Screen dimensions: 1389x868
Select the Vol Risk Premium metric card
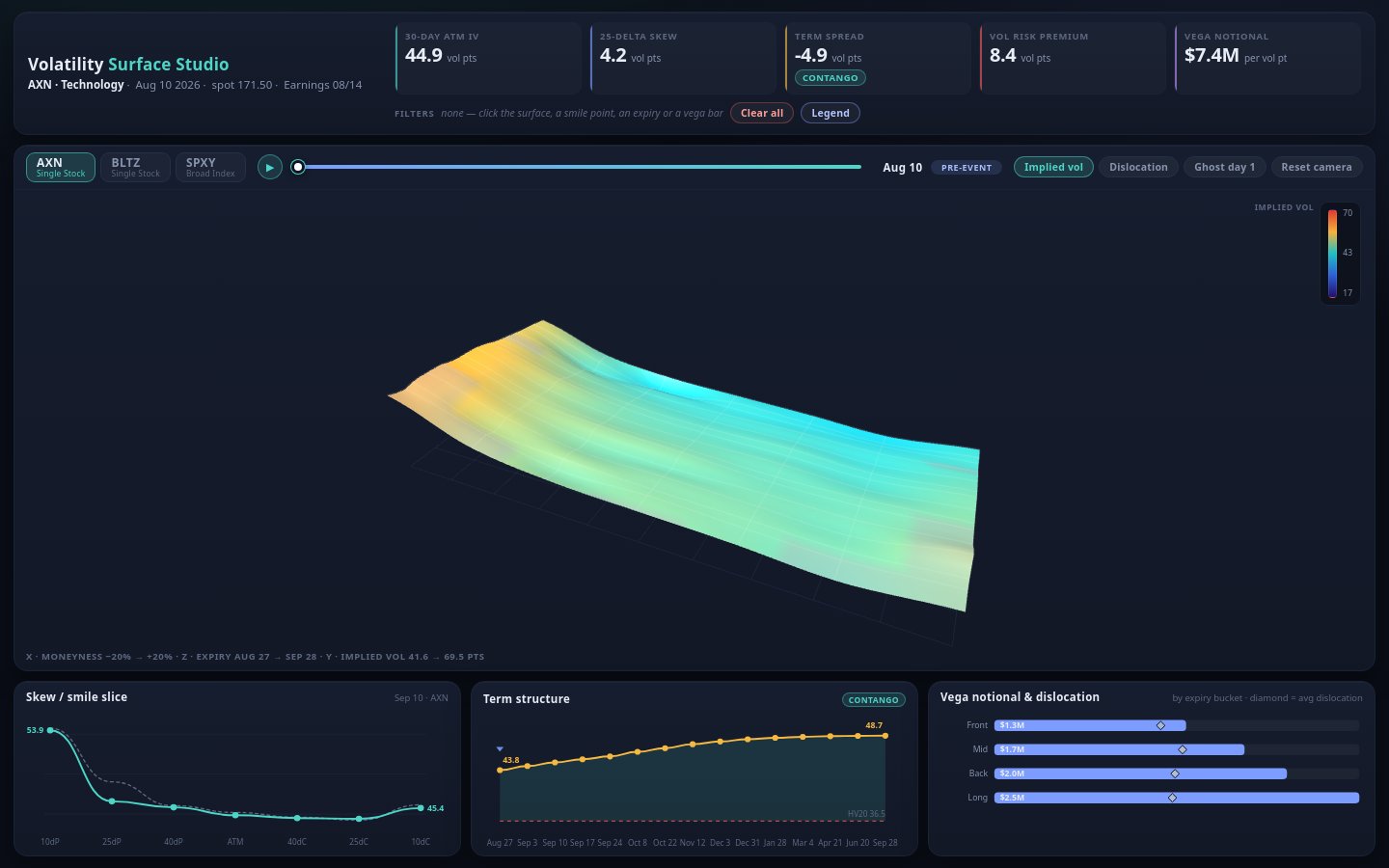point(1074,58)
